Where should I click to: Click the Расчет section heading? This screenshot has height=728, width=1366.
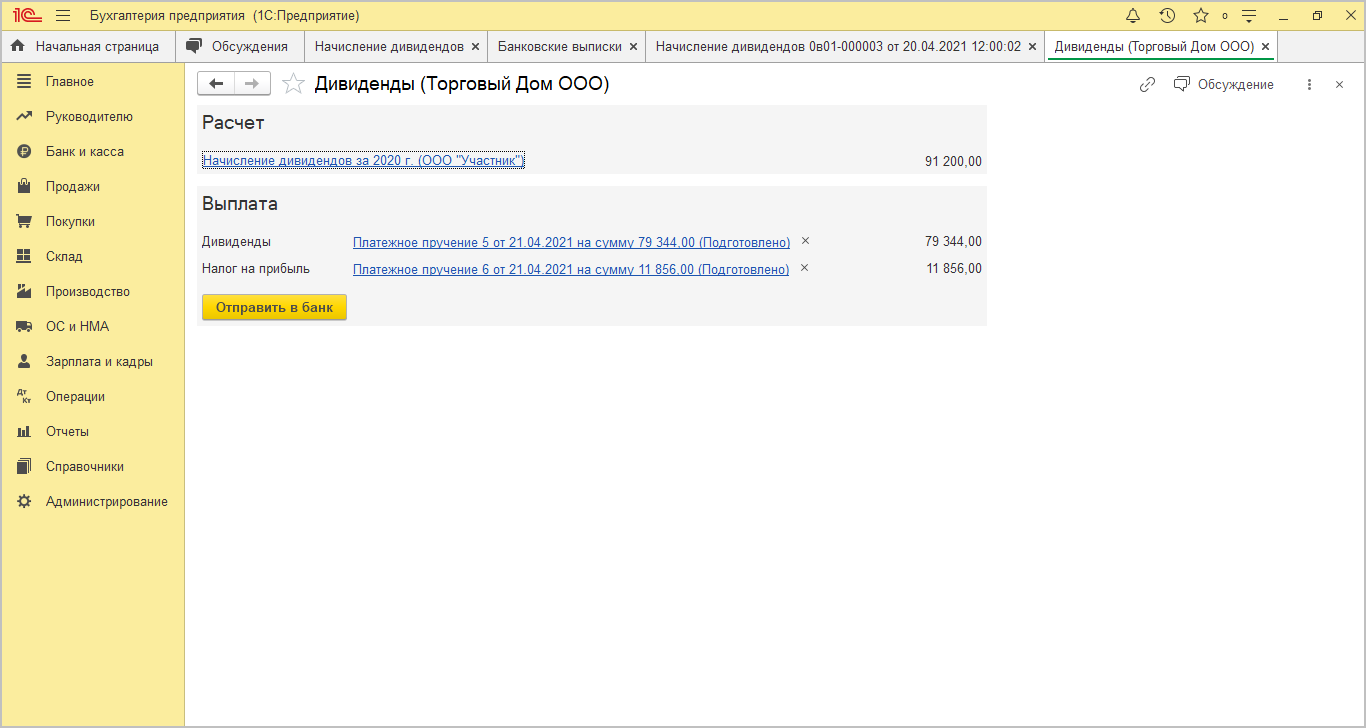233,123
